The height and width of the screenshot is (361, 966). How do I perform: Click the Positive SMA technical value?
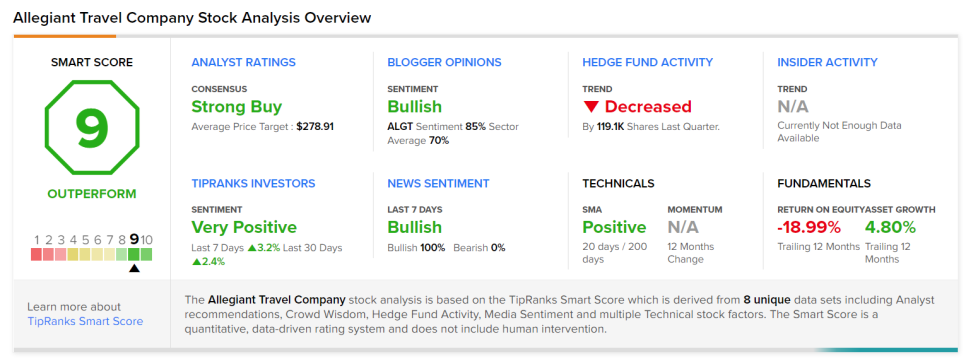[x=615, y=228]
